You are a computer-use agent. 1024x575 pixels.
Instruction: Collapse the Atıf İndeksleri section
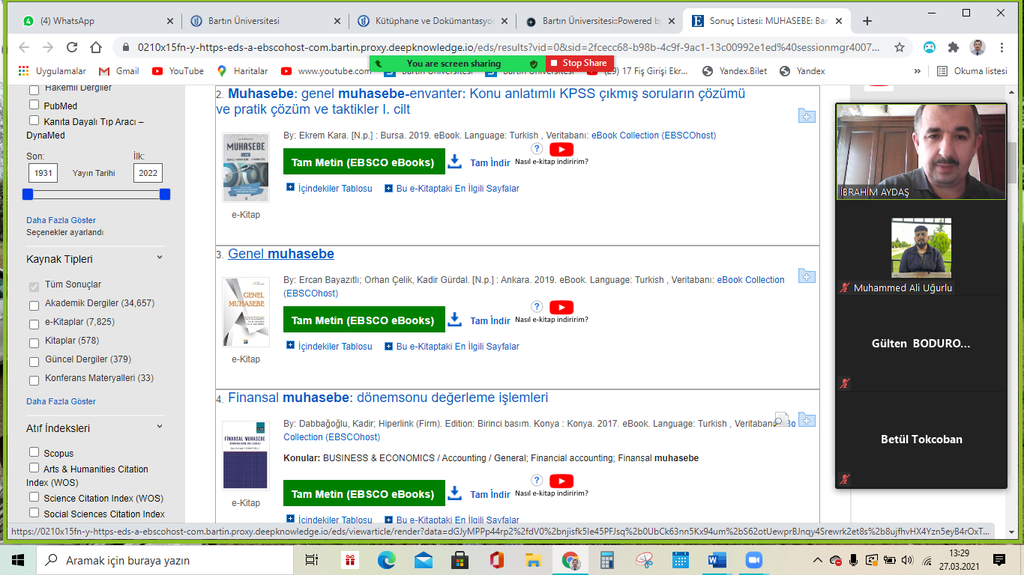(x=159, y=428)
